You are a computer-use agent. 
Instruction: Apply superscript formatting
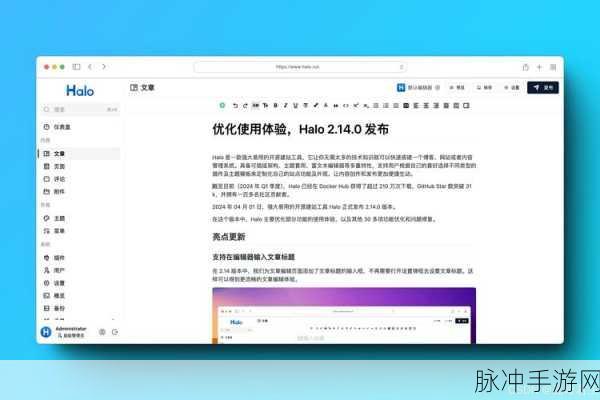356,106
